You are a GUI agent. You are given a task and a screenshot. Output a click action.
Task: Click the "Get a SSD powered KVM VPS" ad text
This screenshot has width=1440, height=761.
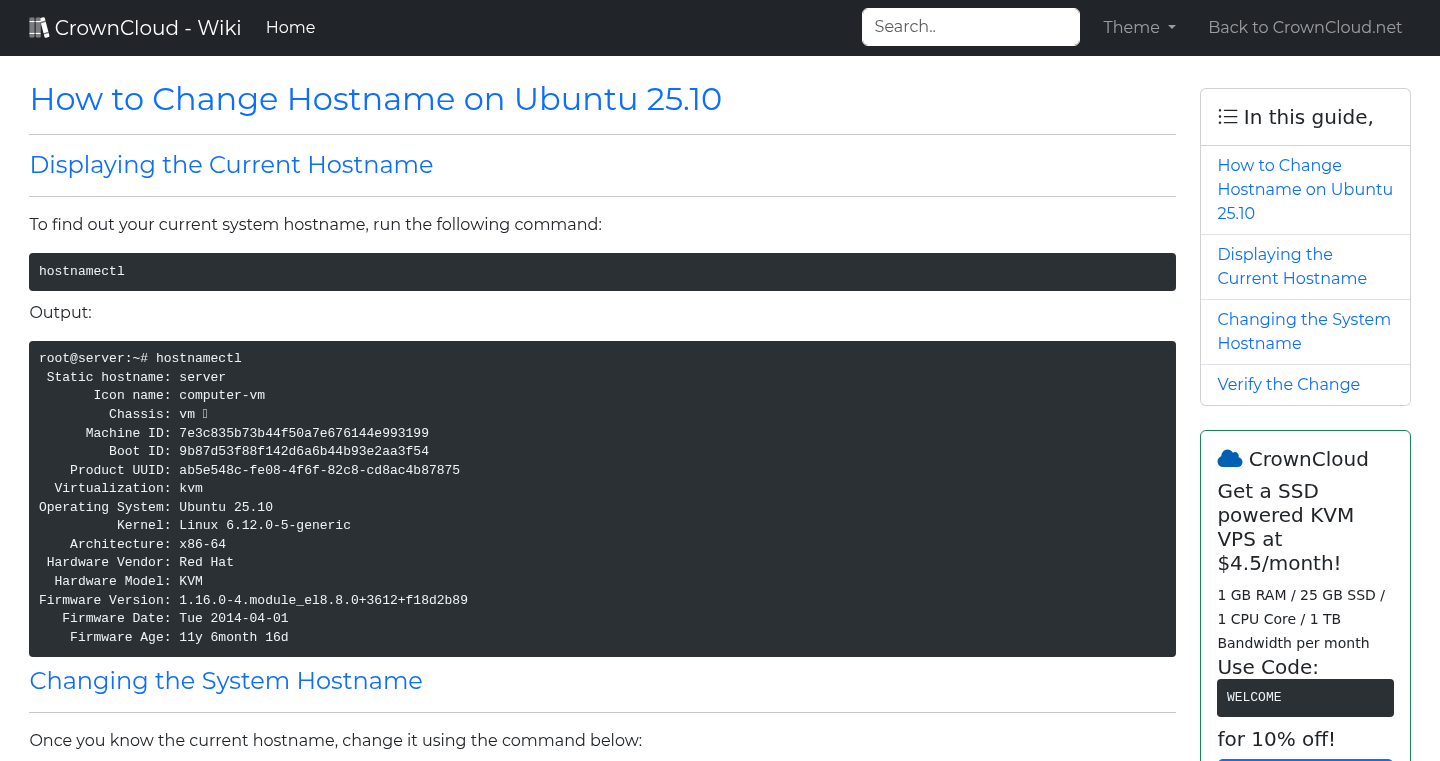[x=1286, y=527]
